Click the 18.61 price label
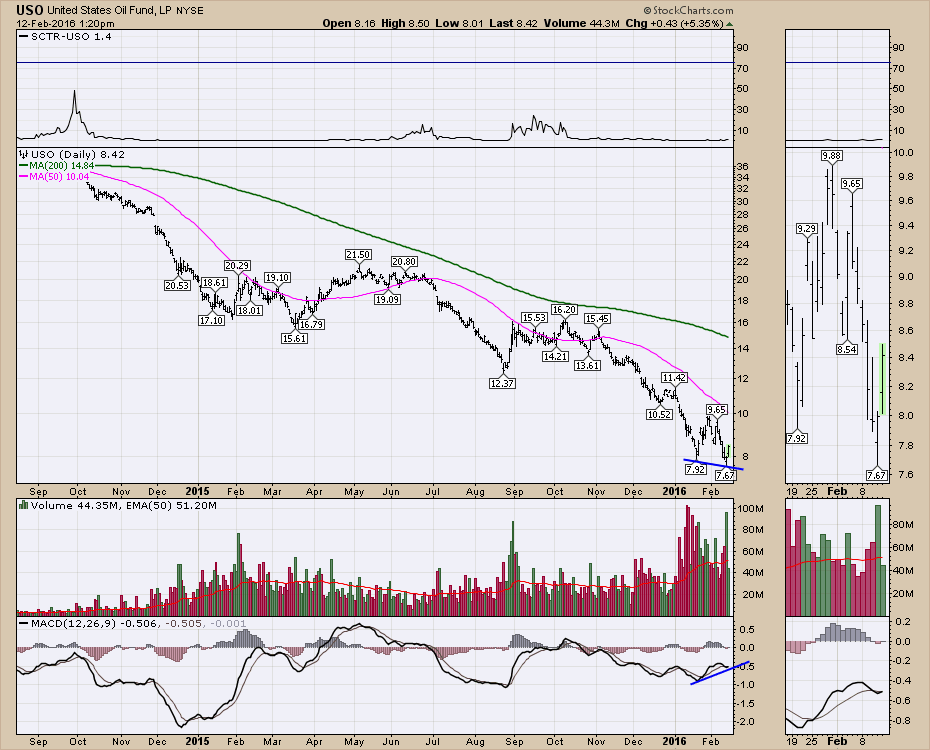The height and width of the screenshot is (750, 930). 214,282
